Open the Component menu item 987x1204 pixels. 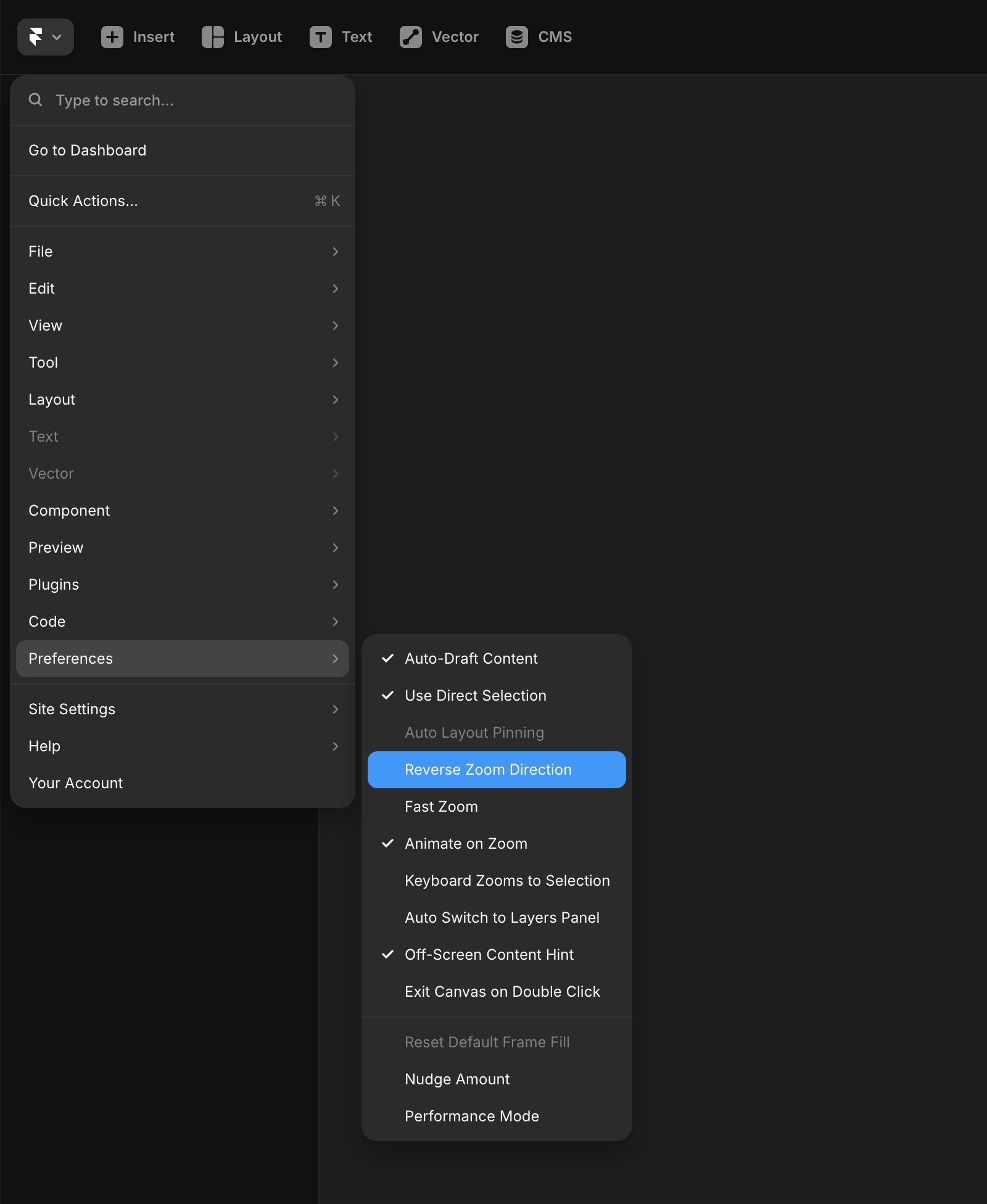[183, 511]
